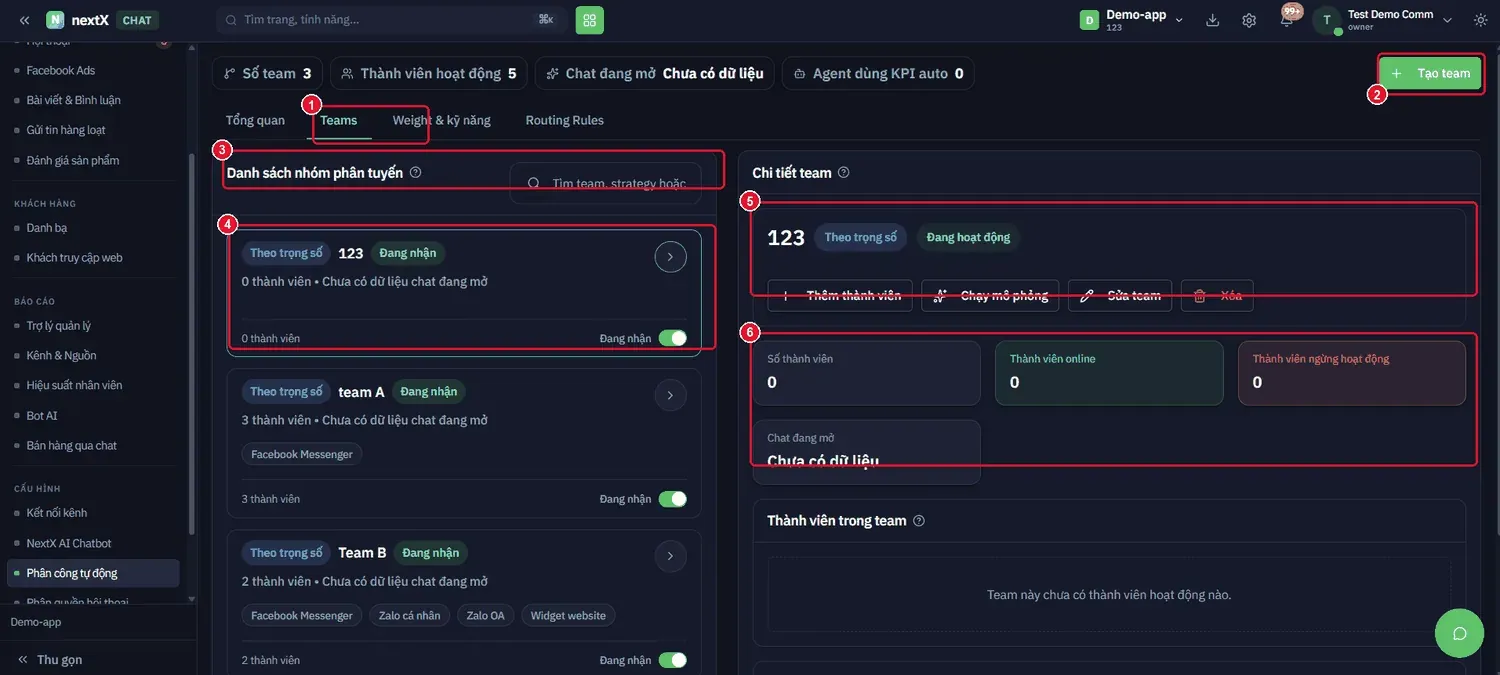The width and height of the screenshot is (1500, 675).
Task: Click the Facebook Ads sidebar bullet icon
Action: [x=17, y=70]
